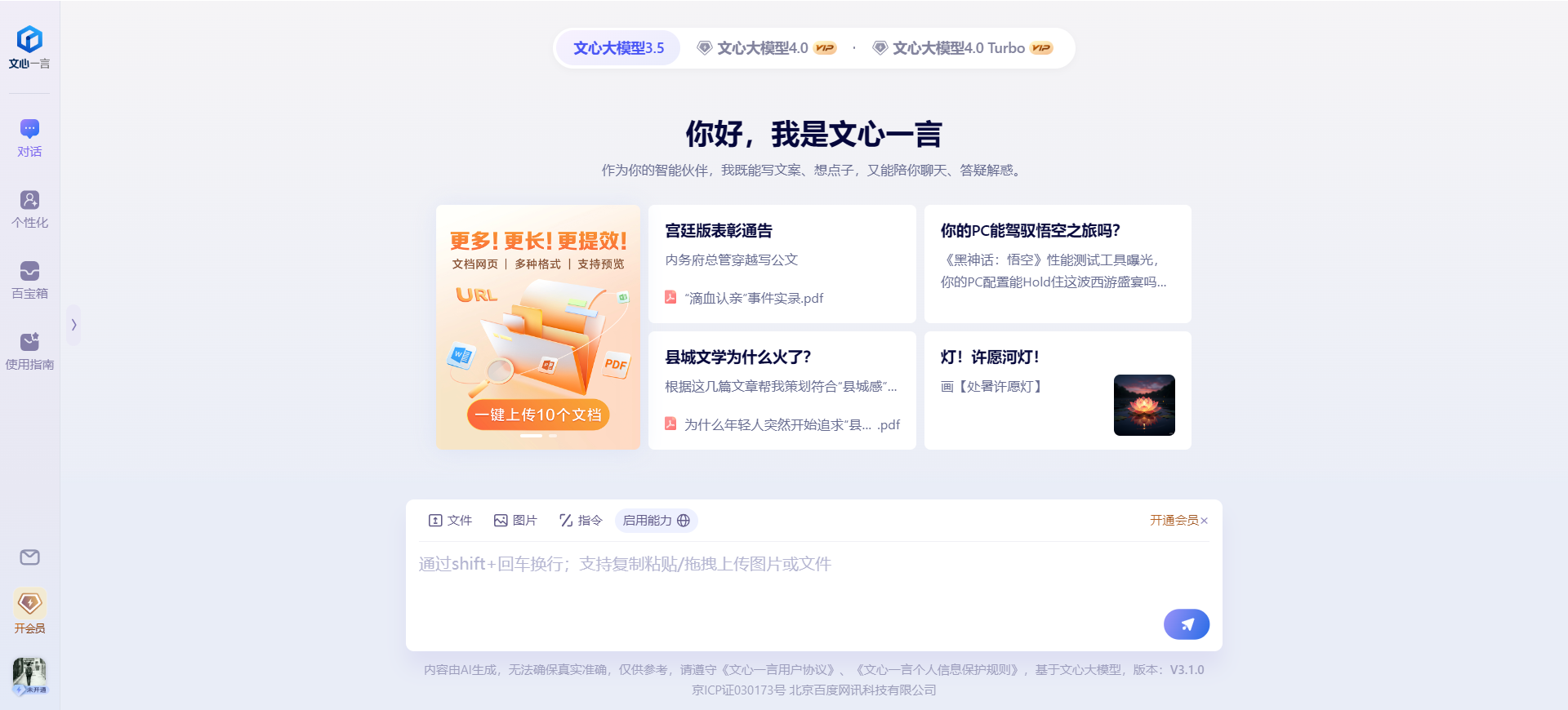Click the 开通会员 link above input
Viewport: 1568px width, 710px height.
(x=1174, y=520)
